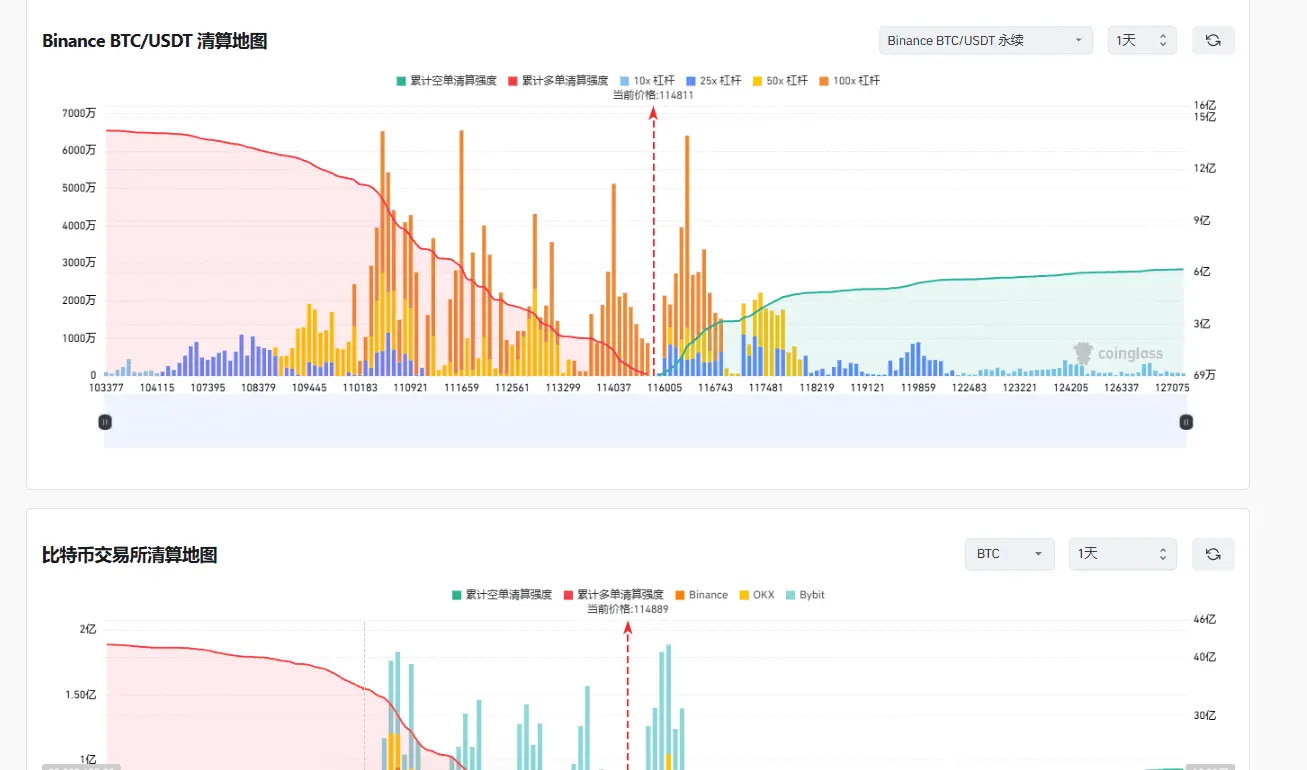
Task: Click the 12亿 right axis value
Action: coord(1205,168)
